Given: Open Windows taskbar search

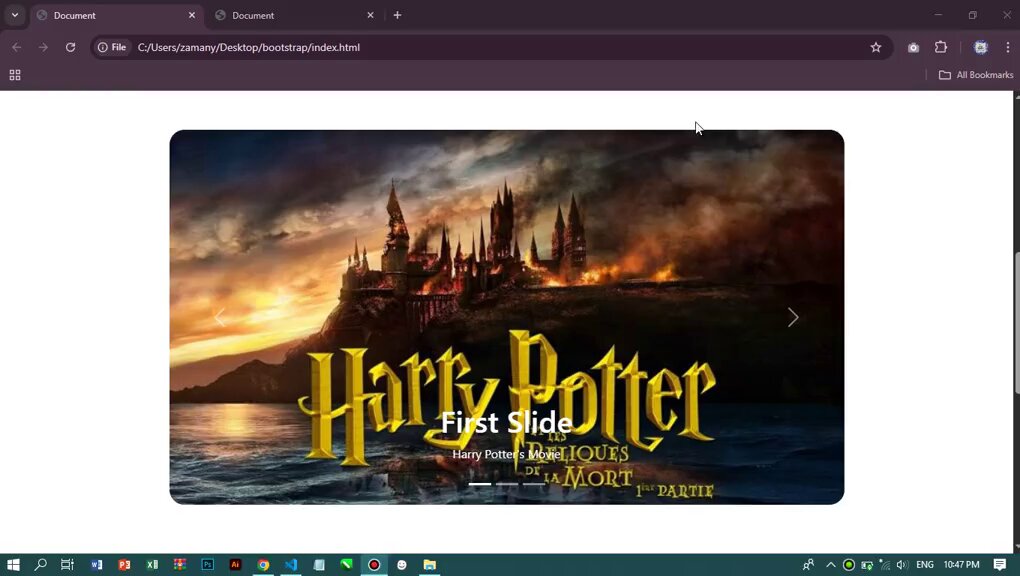Looking at the screenshot, I should 40,564.
